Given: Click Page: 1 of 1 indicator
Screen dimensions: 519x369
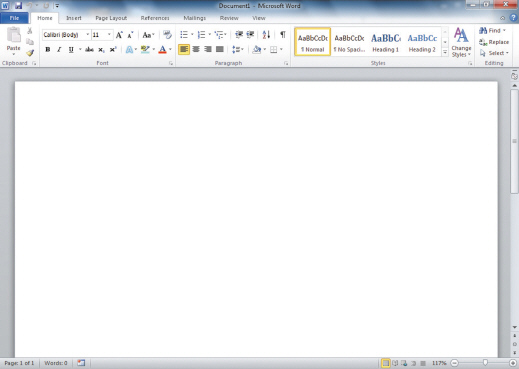Looking at the screenshot, I should pos(19,363).
